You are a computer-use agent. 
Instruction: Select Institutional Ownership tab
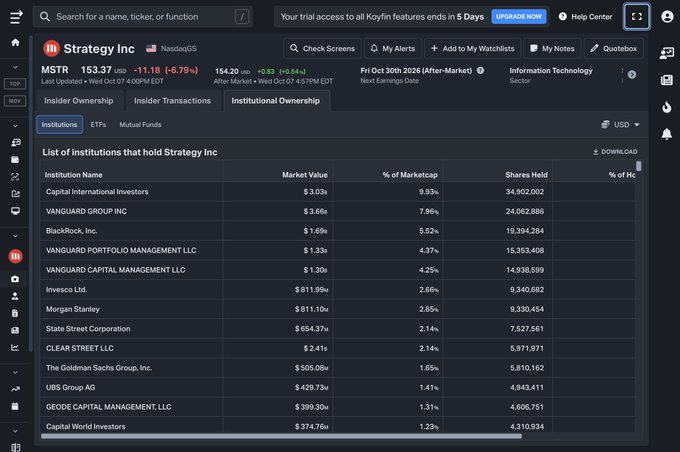click(x=275, y=101)
